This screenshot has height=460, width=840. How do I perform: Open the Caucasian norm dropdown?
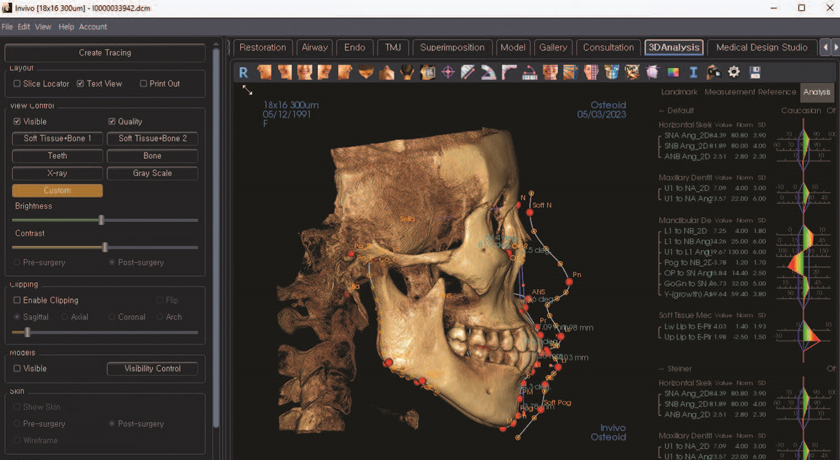[801, 111]
